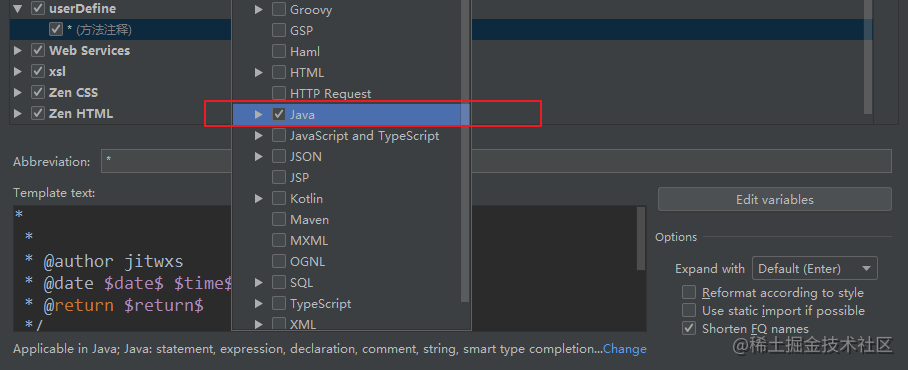The image size is (908, 370).
Task: Expand the Groovy context node
Action: coord(259,9)
